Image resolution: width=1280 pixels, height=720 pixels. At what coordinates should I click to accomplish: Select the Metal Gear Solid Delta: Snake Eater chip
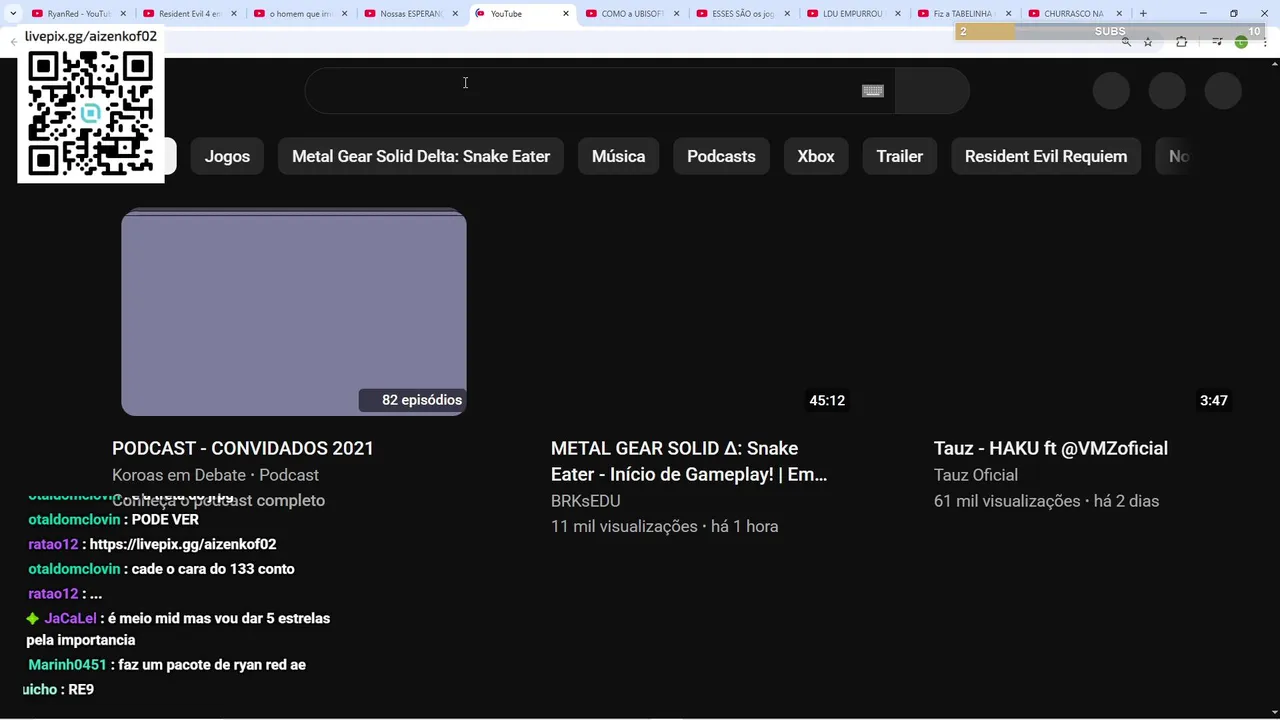click(x=421, y=156)
